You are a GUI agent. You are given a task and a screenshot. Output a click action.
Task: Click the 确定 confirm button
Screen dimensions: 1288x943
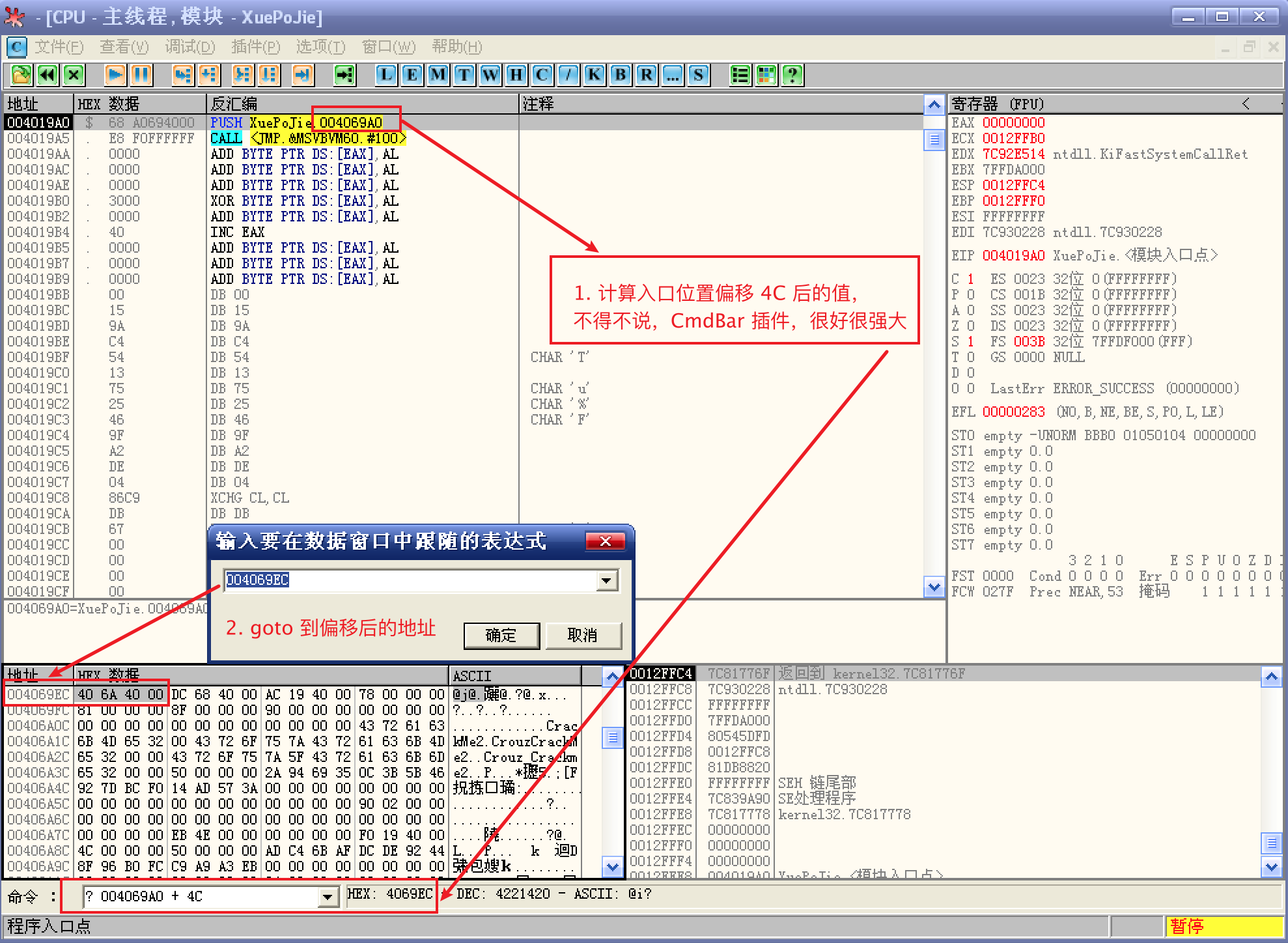[501, 635]
